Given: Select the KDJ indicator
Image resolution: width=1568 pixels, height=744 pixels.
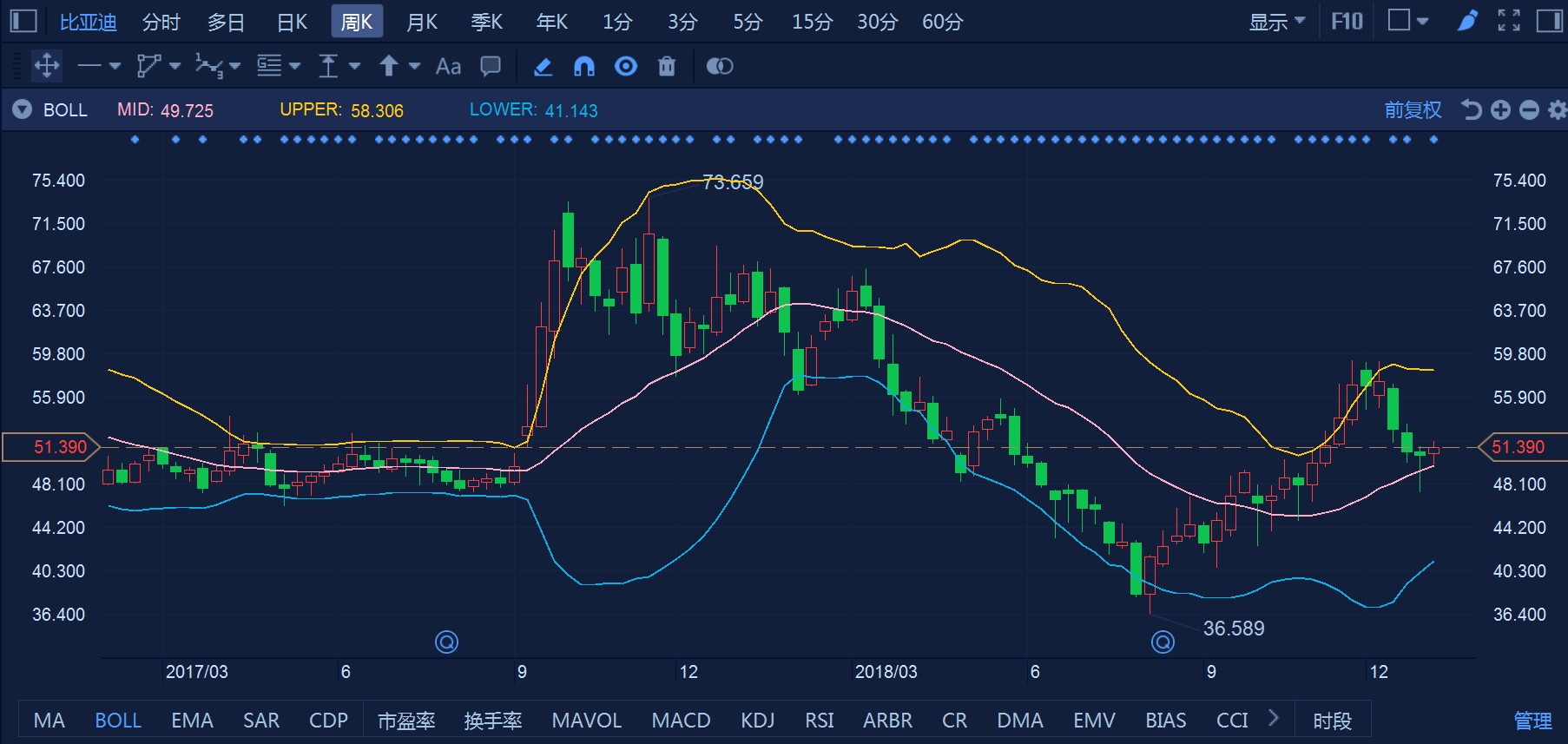Looking at the screenshot, I should tap(757, 721).
